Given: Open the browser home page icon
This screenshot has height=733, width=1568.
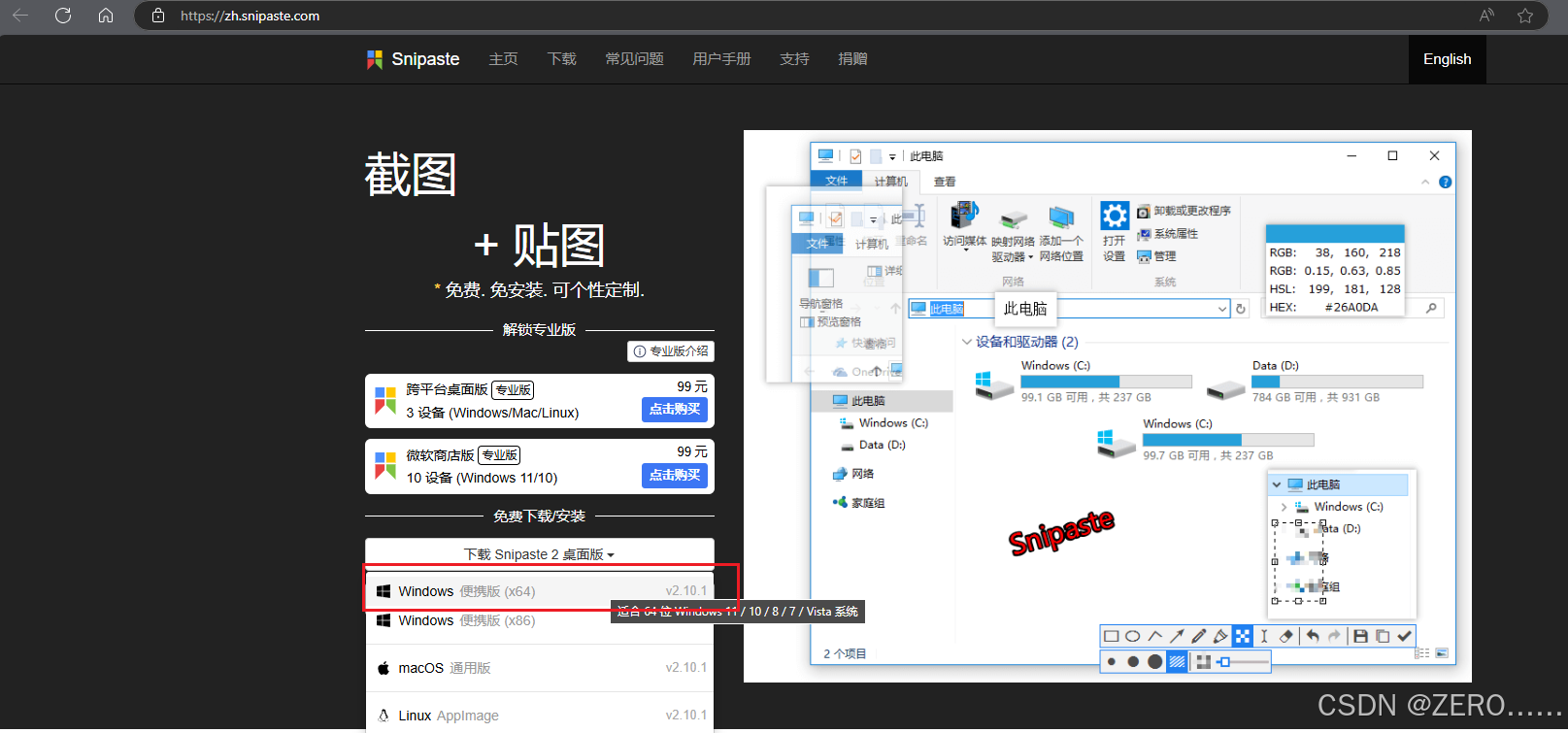Looking at the screenshot, I should pyautogui.click(x=106, y=16).
